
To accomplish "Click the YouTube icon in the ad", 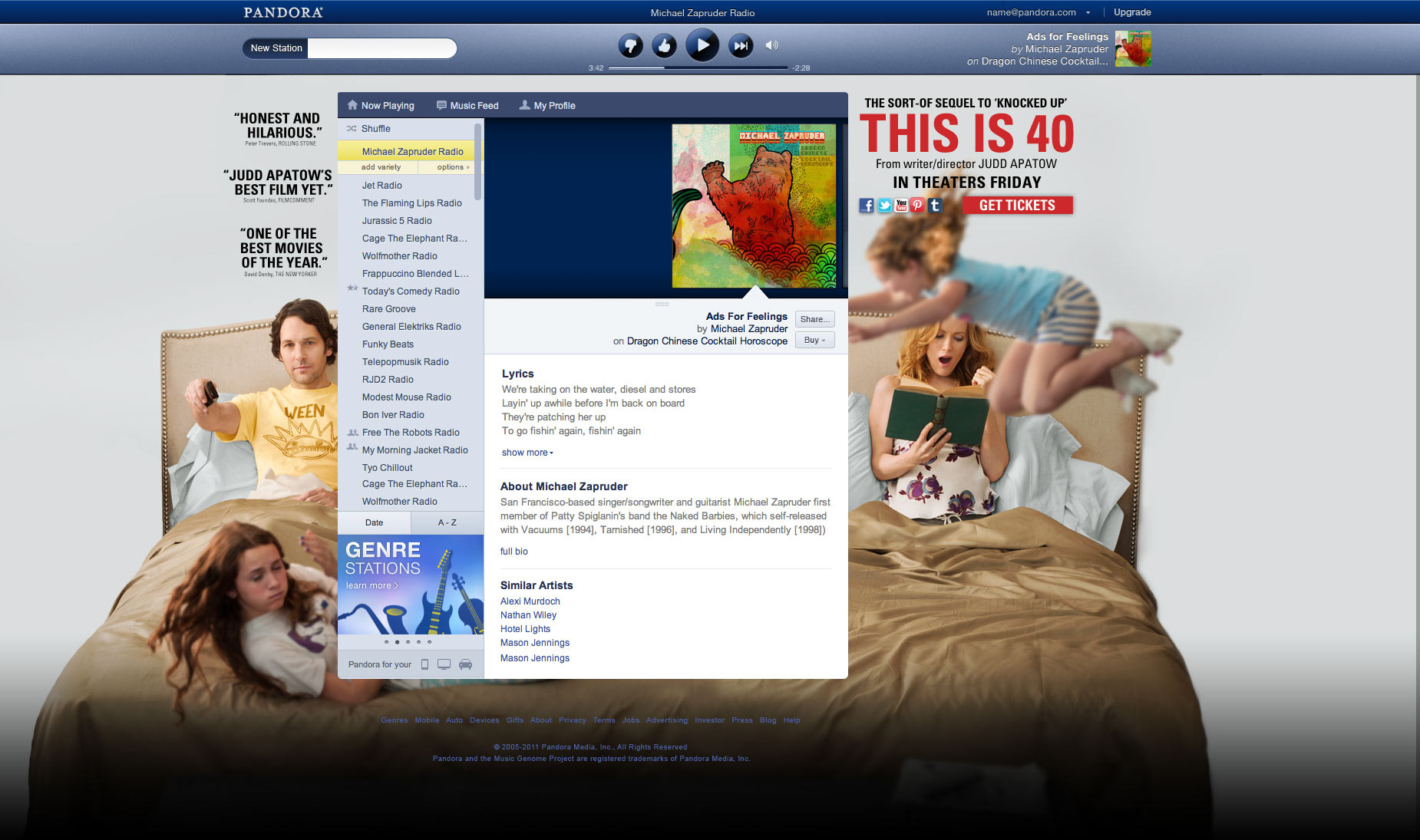I will (x=901, y=206).
